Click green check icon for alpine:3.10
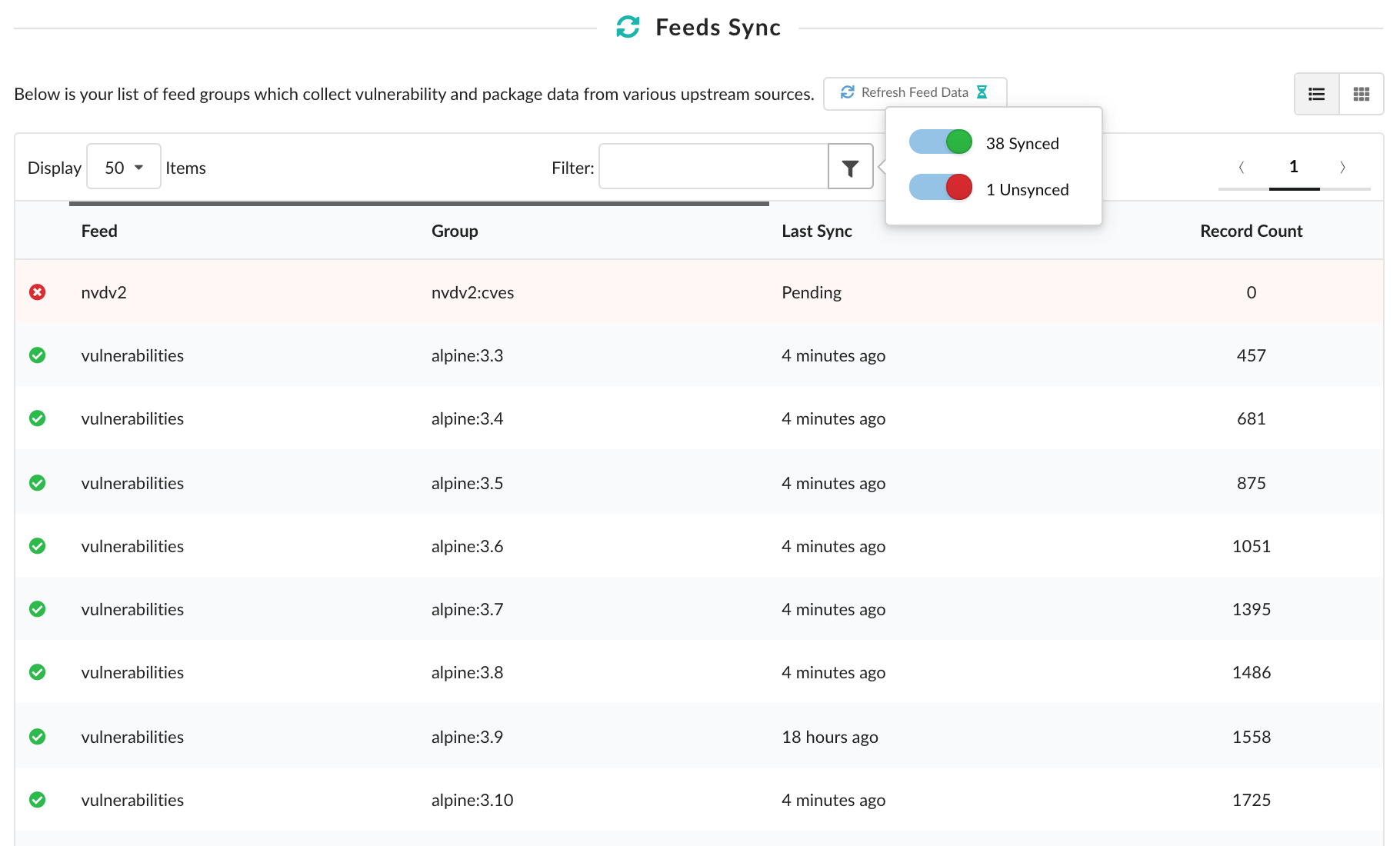 click(x=37, y=800)
